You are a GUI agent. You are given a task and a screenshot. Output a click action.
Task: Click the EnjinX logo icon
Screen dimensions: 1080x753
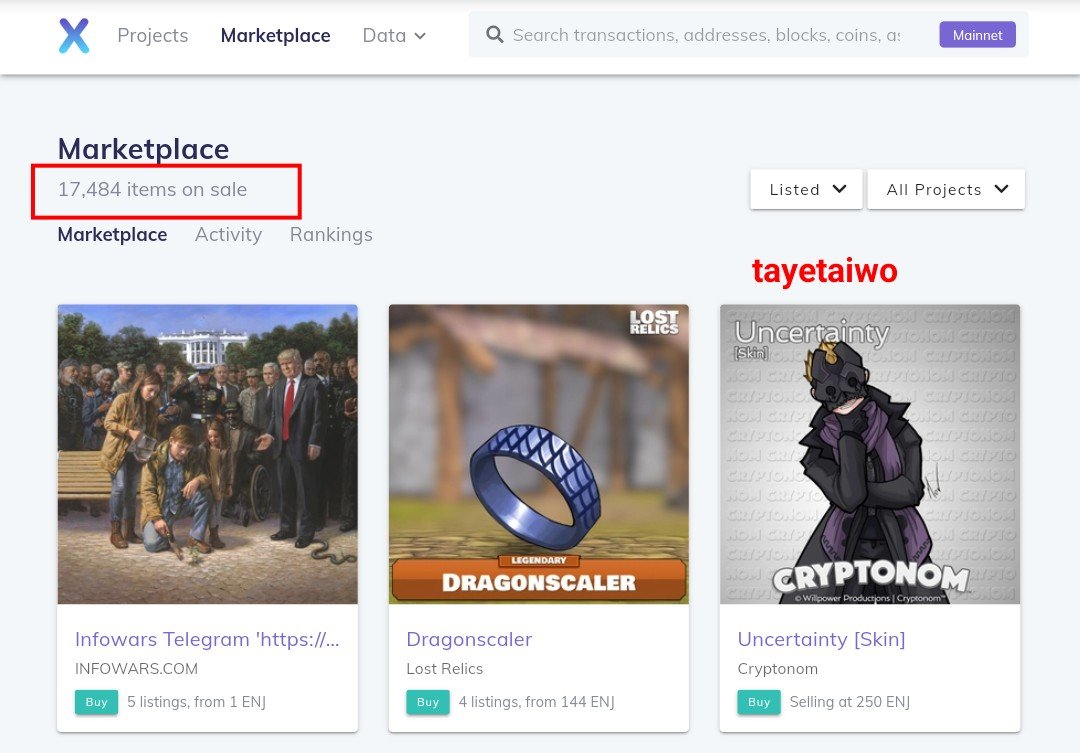[x=74, y=35]
